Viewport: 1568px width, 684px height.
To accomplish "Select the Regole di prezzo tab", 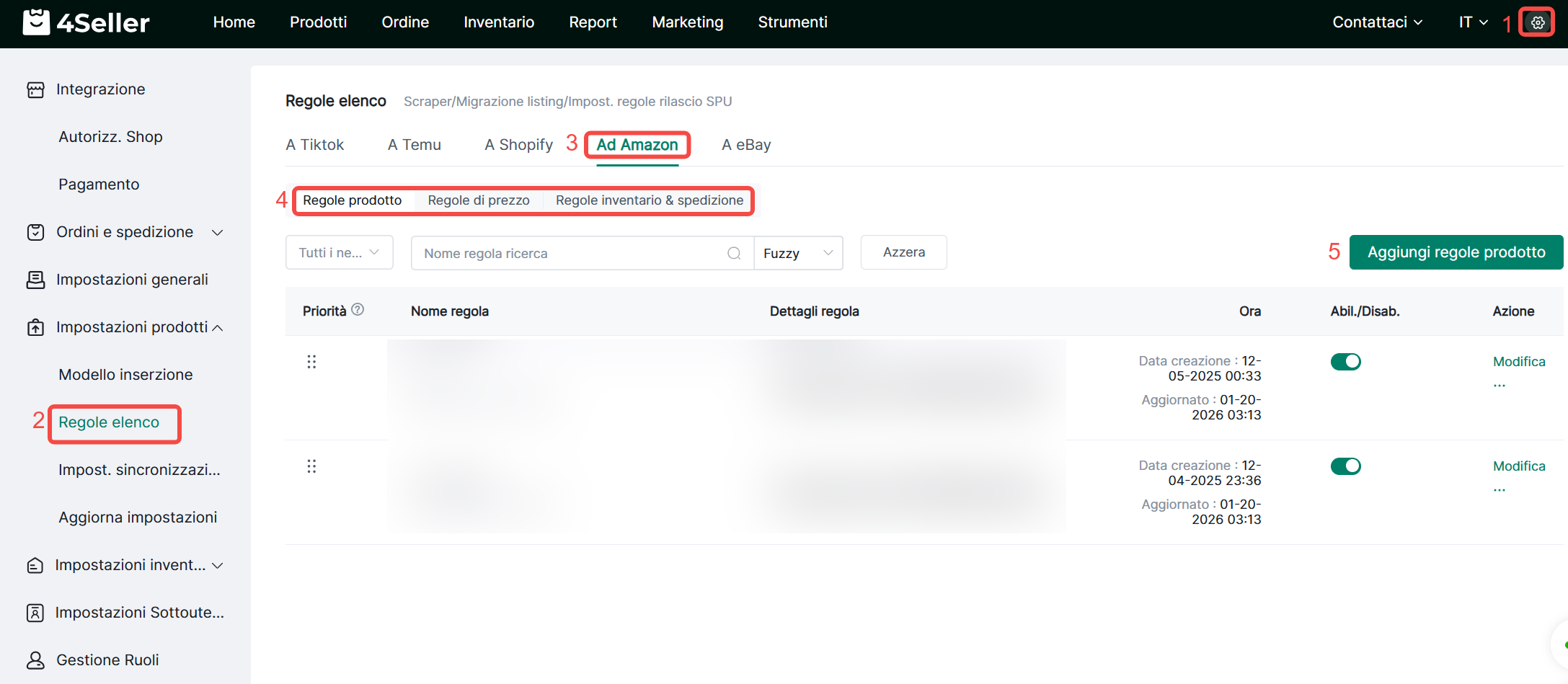I will click(479, 200).
